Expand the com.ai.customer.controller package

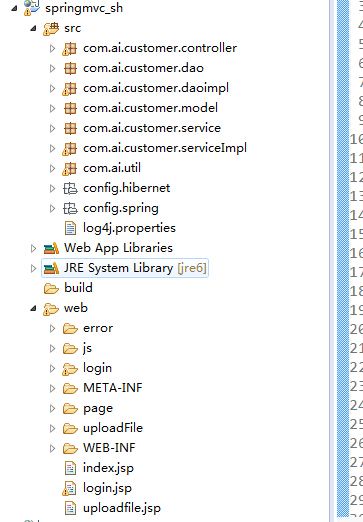click(52, 49)
